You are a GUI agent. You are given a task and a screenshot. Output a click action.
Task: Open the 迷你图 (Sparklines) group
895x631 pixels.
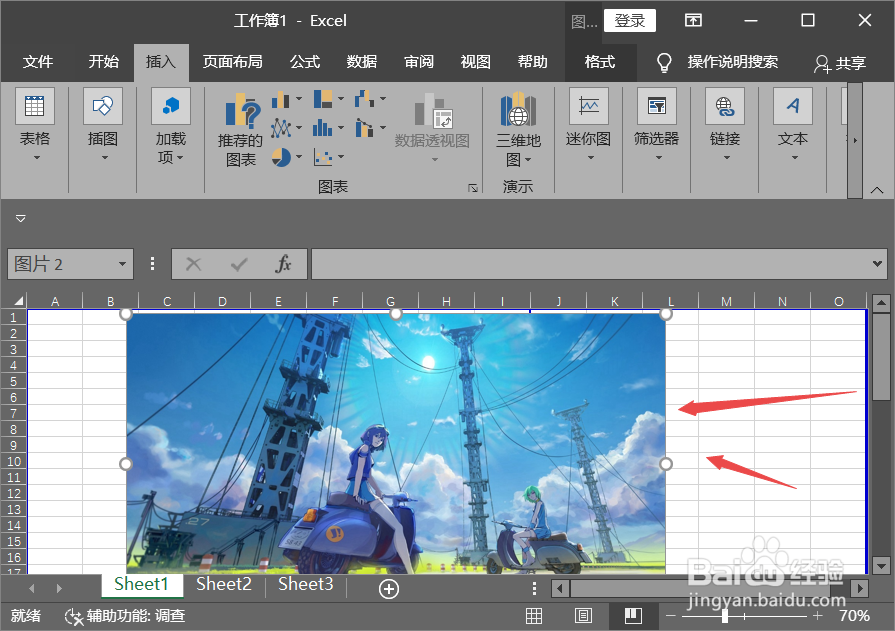588,124
